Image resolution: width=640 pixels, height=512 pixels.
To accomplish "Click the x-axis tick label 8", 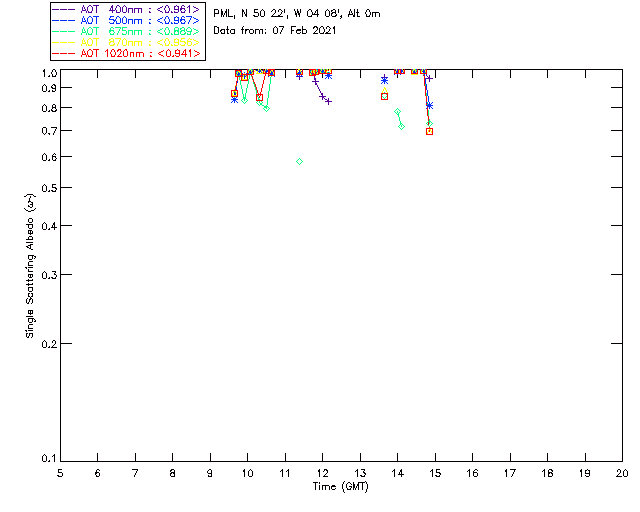I will pos(173,473).
